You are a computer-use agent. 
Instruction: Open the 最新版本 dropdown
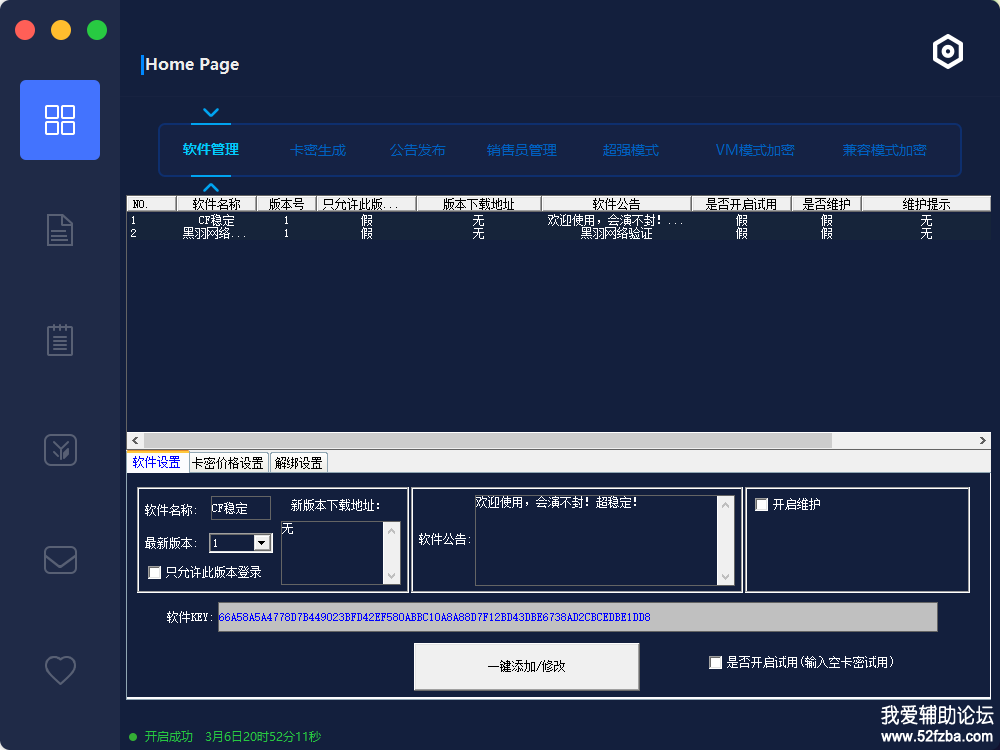(262, 543)
